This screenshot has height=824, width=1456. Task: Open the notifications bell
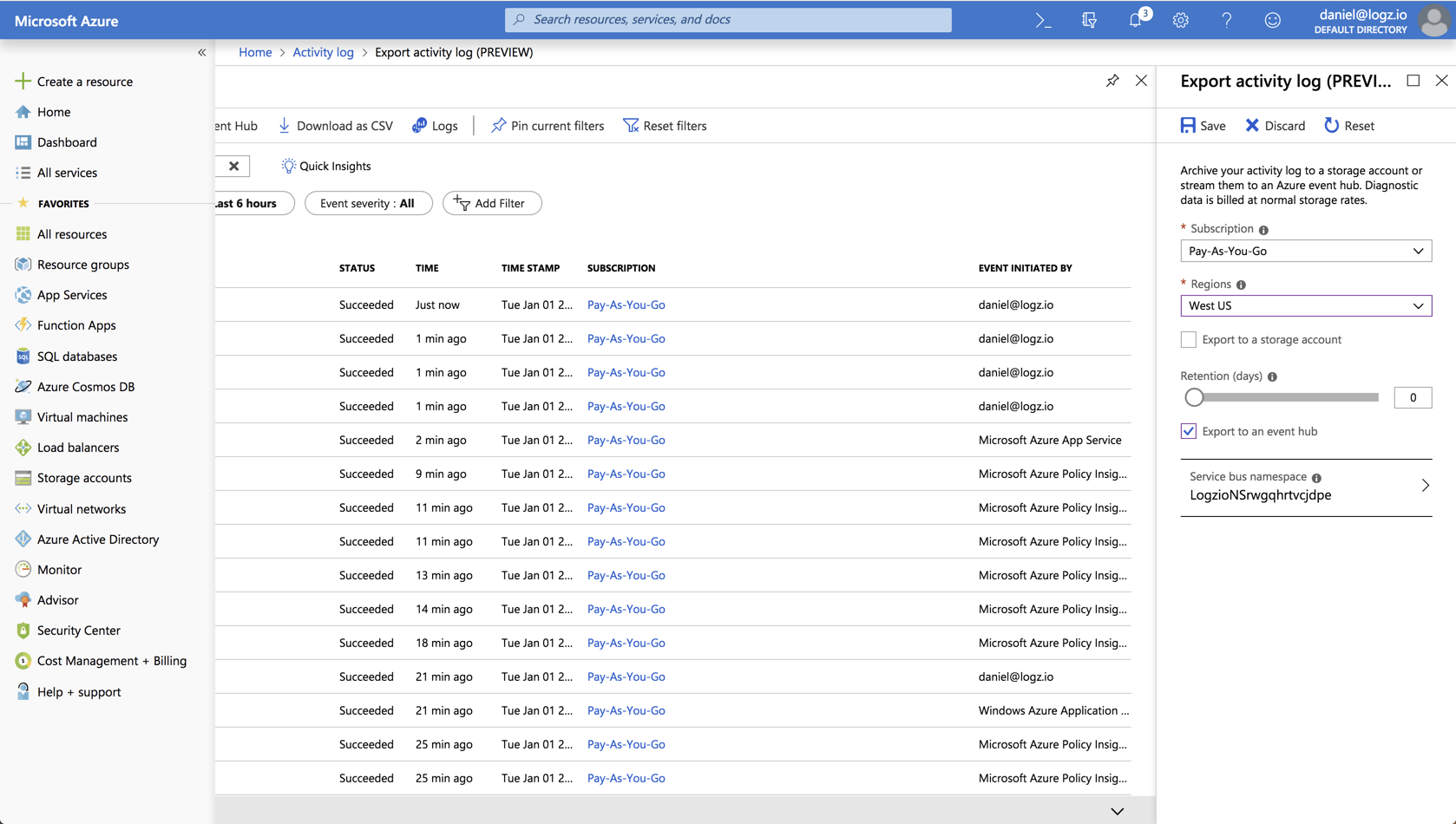click(1135, 20)
